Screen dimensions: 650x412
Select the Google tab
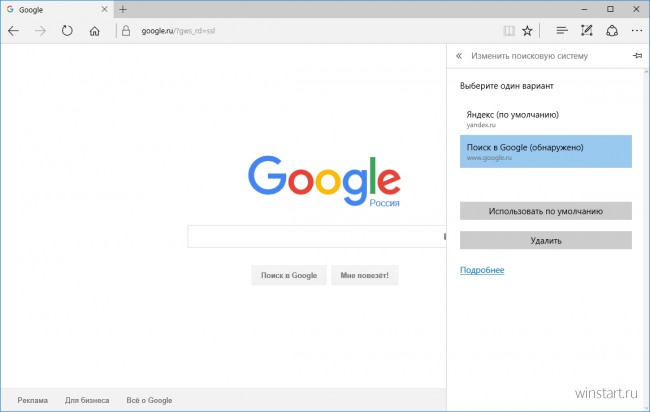tap(56, 10)
